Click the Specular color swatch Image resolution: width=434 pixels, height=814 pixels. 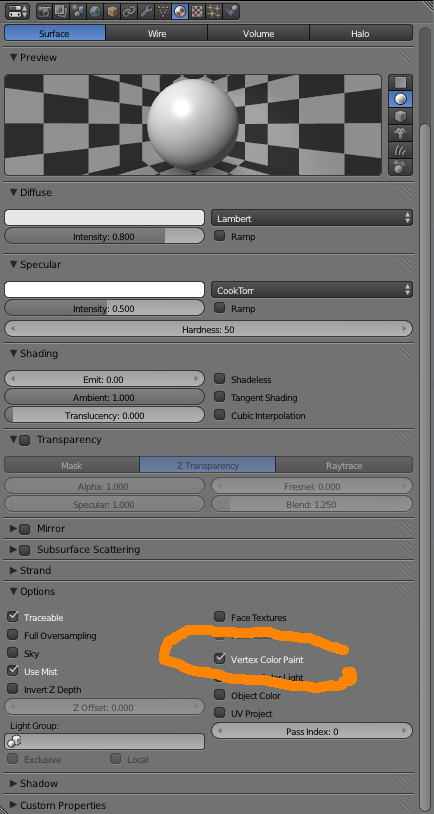click(x=104, y=290)
